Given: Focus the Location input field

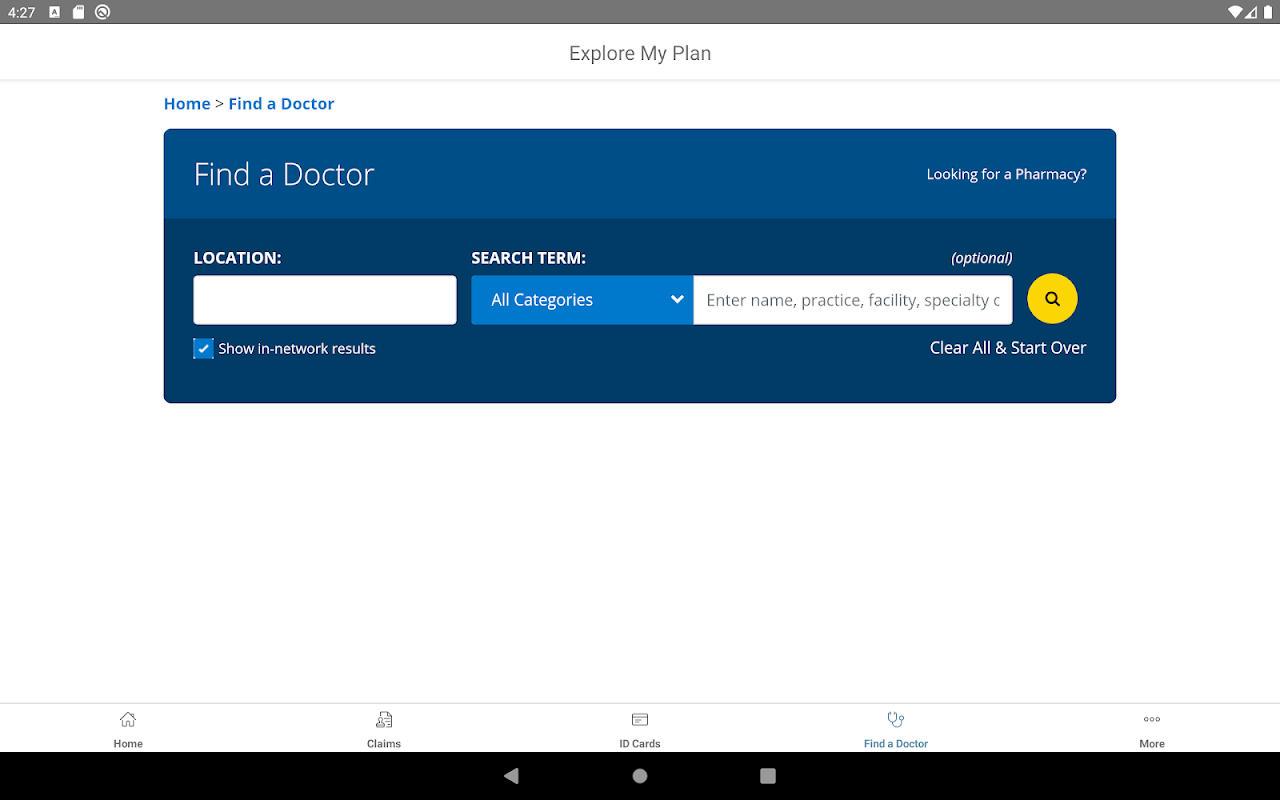Looking at the screenshot, I should tap(325, 300).
